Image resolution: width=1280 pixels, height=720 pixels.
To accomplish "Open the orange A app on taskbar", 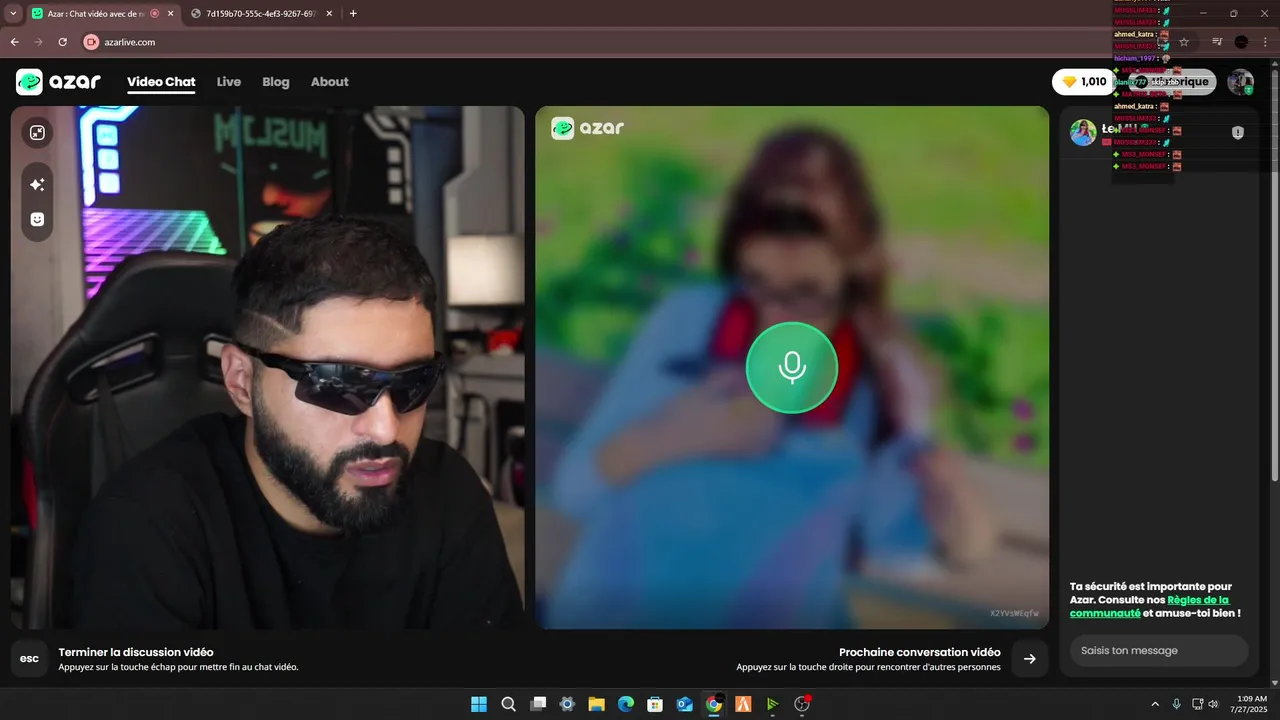I will tap(743, 704).
